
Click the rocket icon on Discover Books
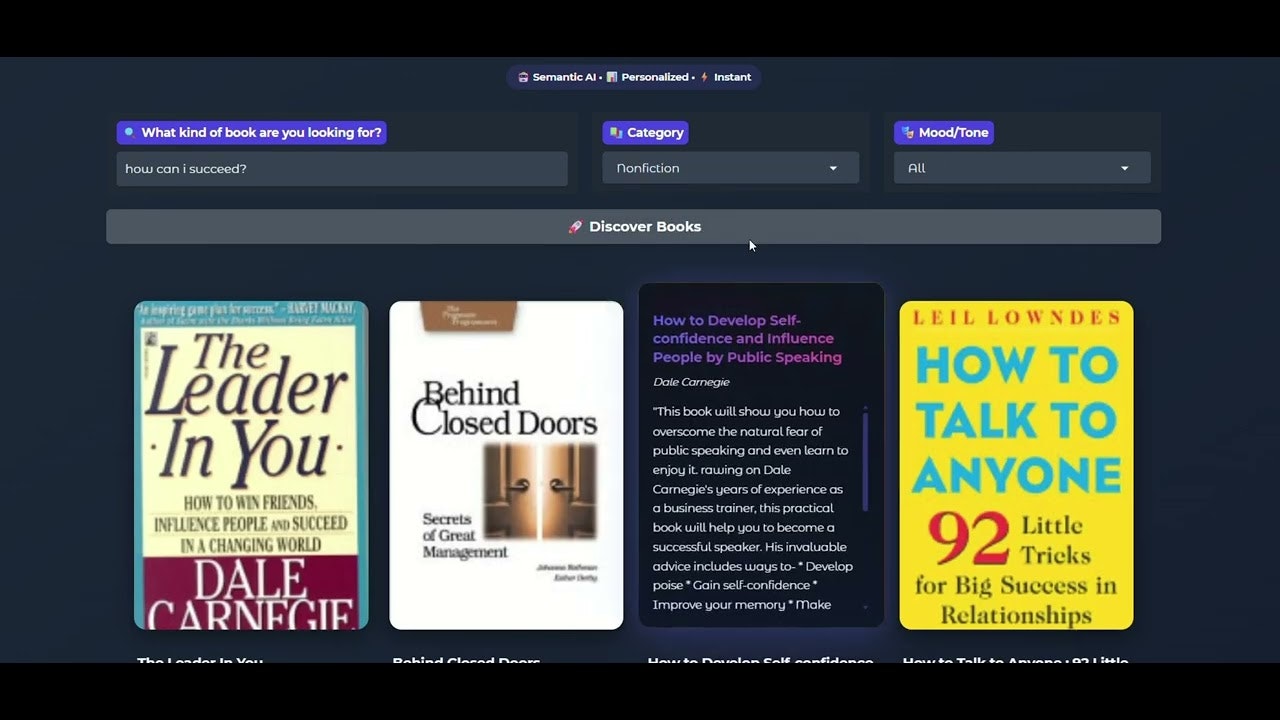(575, 226)
